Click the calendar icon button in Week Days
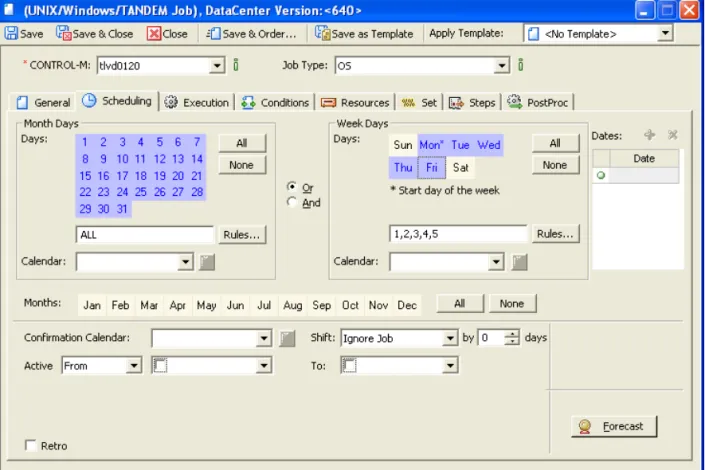This screenshot has height=470, width=705. [x=519, y=262]
